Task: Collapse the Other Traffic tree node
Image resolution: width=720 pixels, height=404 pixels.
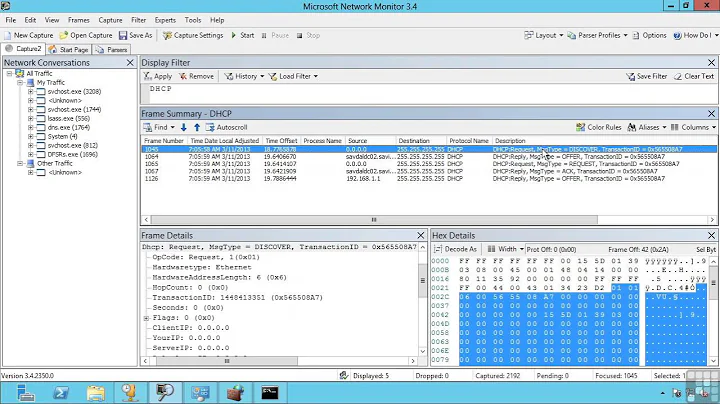Action: pos(20,163)
